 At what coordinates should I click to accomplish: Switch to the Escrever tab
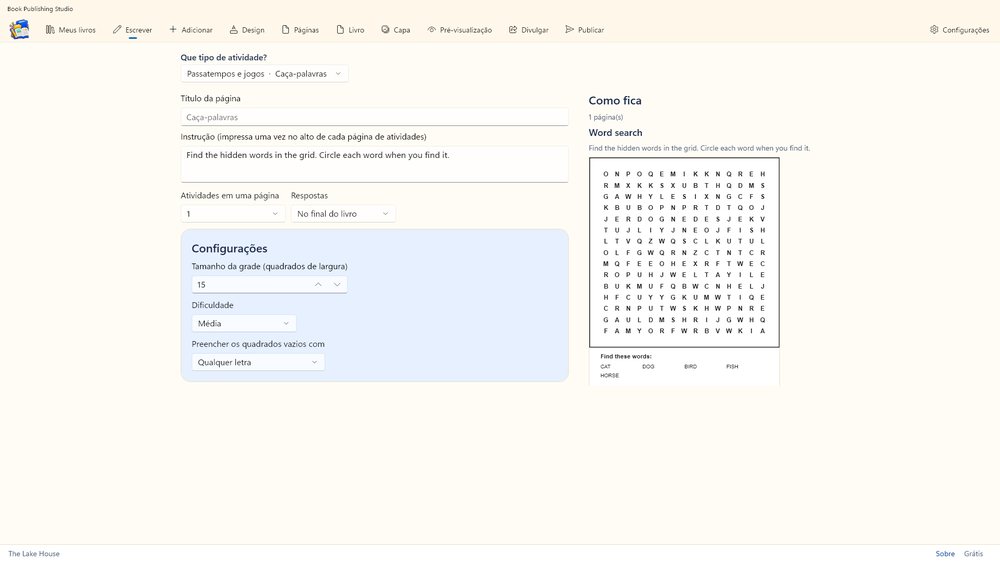pyautogui.click(x=133, y=30)
